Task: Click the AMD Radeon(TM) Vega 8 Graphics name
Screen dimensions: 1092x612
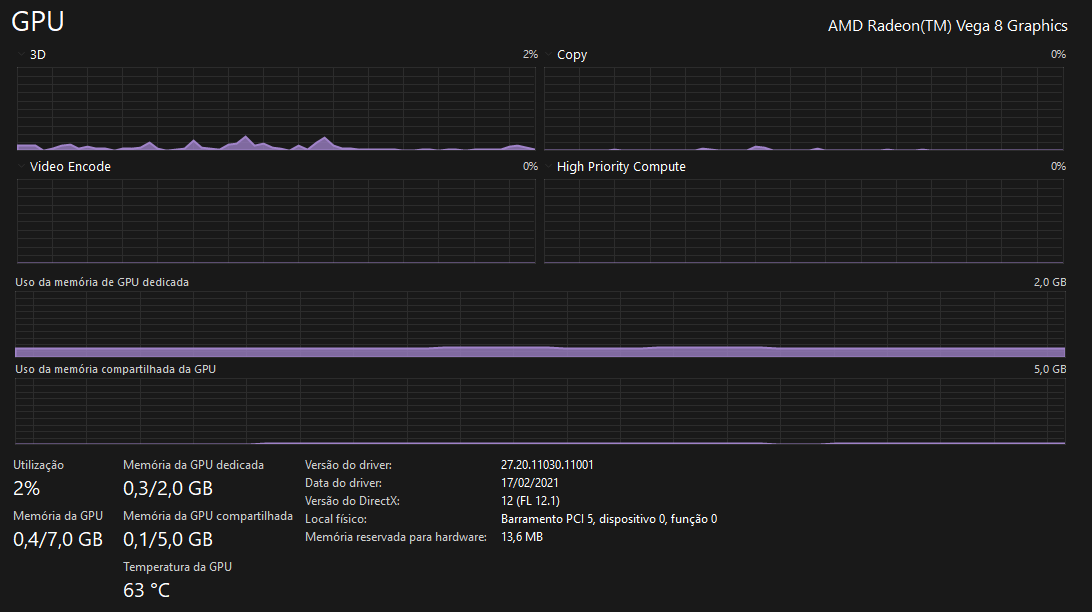Action: tap(947, 26)
